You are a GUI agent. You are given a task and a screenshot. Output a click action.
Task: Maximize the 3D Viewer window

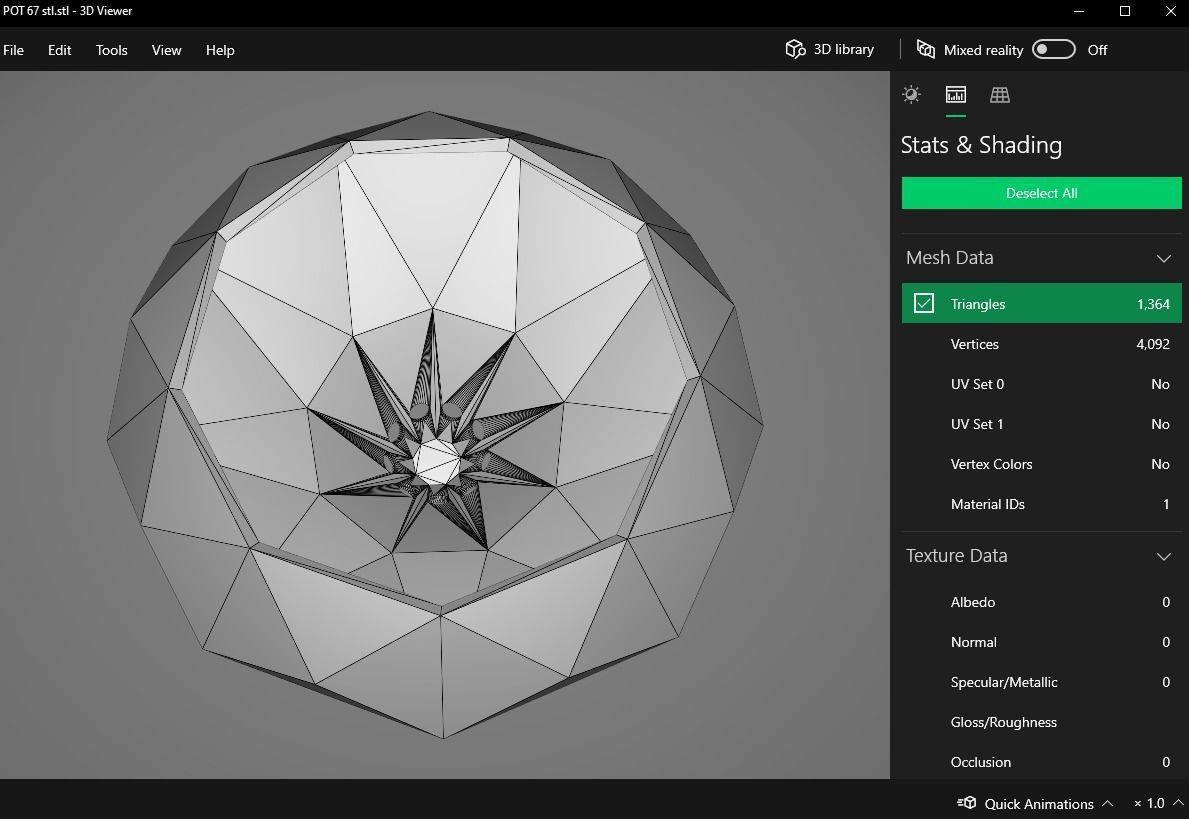tap(1125, 11)
